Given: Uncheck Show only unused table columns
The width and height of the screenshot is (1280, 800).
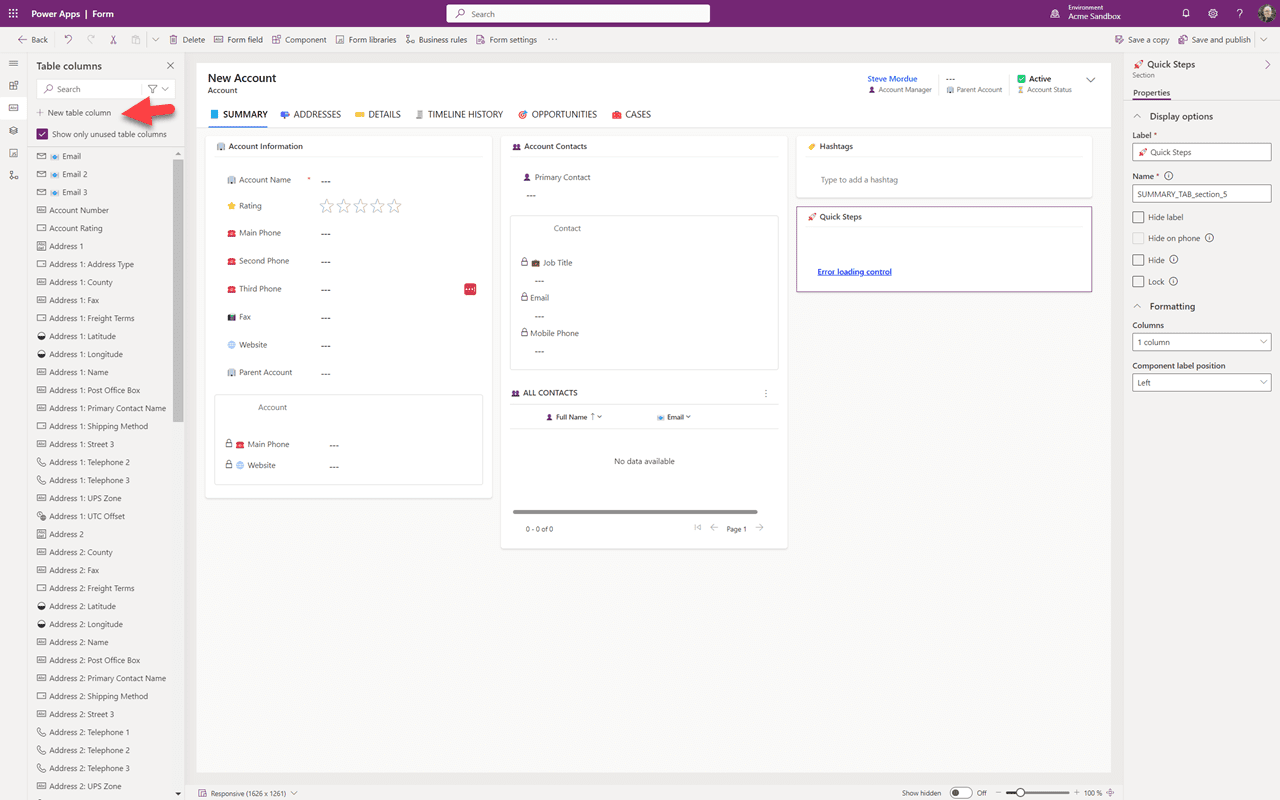Looking at the screenshot, I should [42, 134].
